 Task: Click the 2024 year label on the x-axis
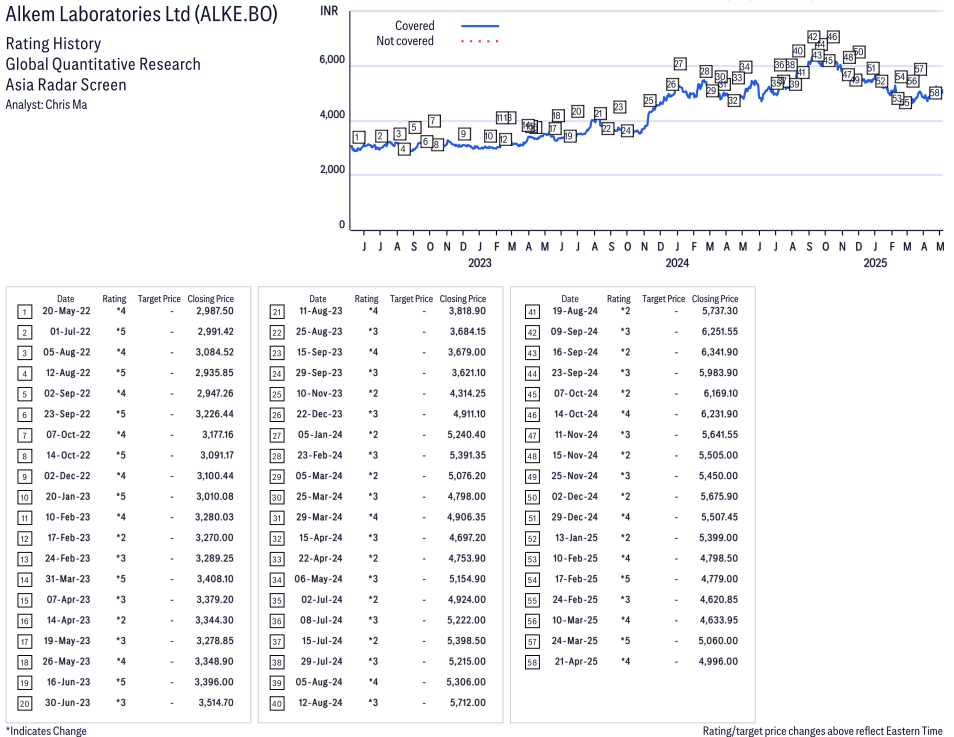pos(677,263)
